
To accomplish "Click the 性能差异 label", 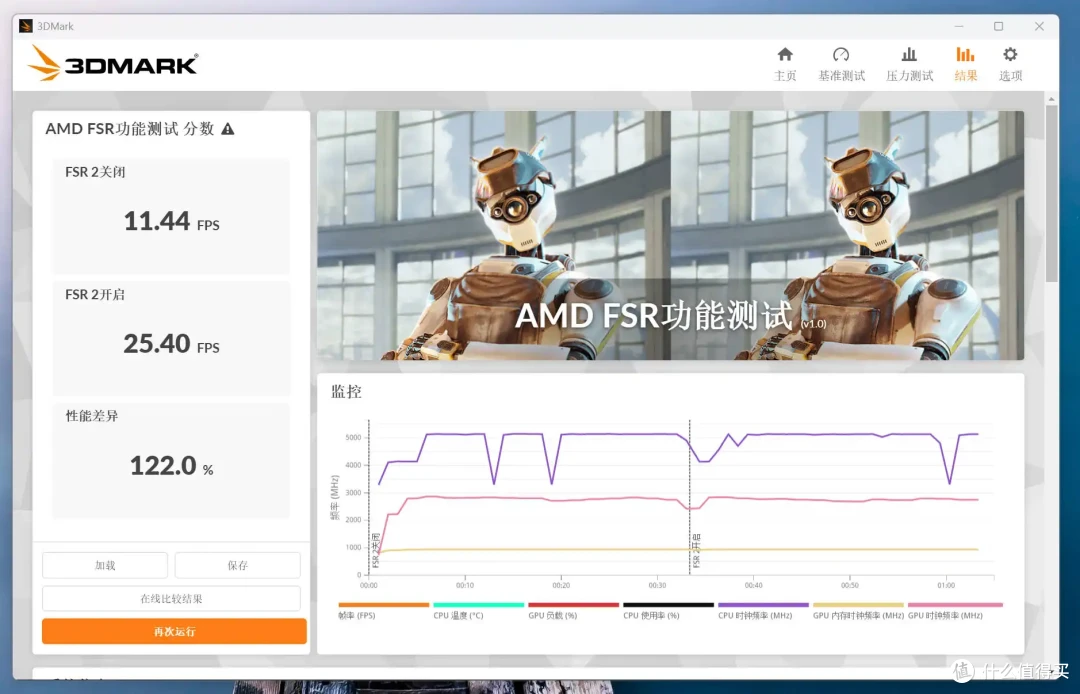I will 92,416.
